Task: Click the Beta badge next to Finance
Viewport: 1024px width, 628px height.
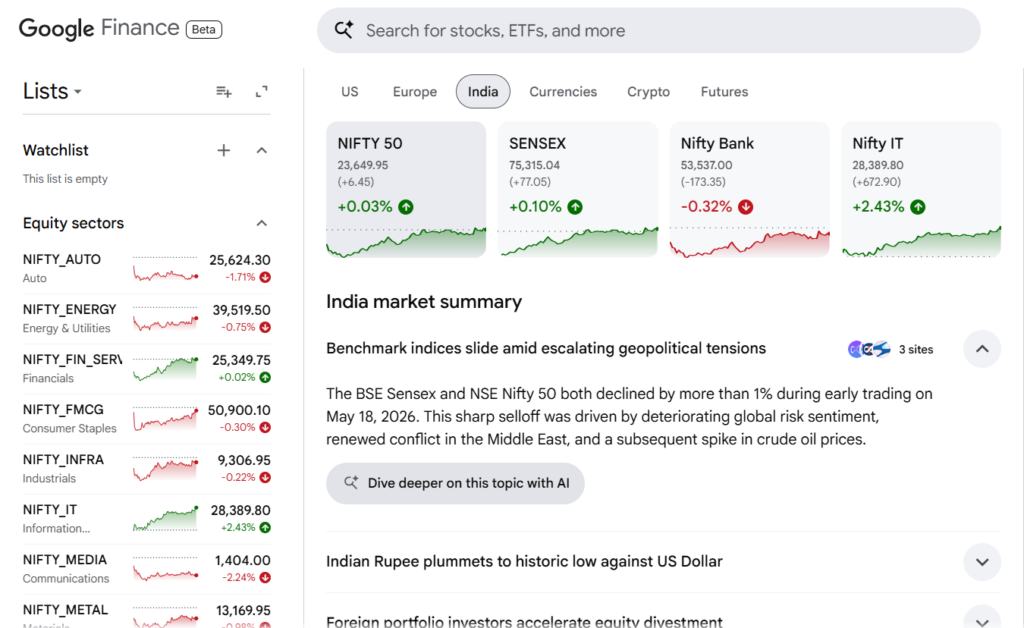Action: click(x=204, y=29)
